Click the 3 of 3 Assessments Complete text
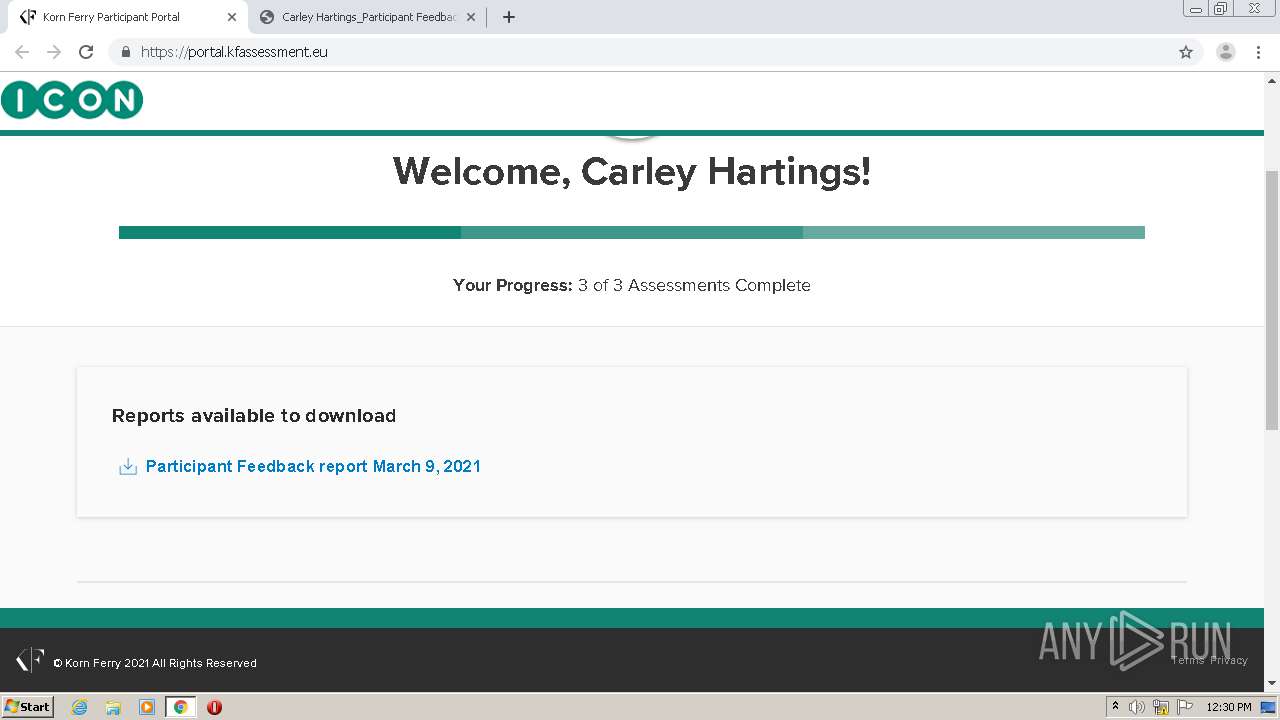Image resolution: width=1280 pixels, height=720 pixels. tap(694, 285)
